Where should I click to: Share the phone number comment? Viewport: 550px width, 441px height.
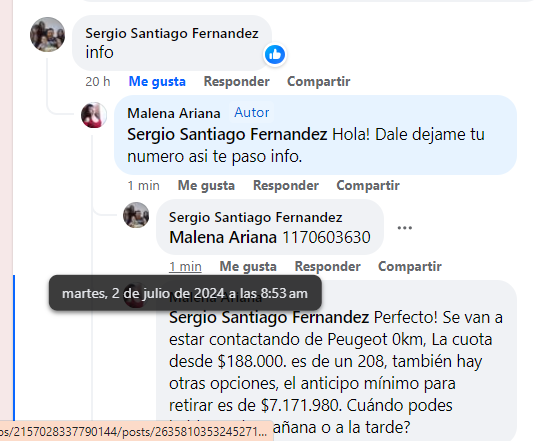click(410, 267)
